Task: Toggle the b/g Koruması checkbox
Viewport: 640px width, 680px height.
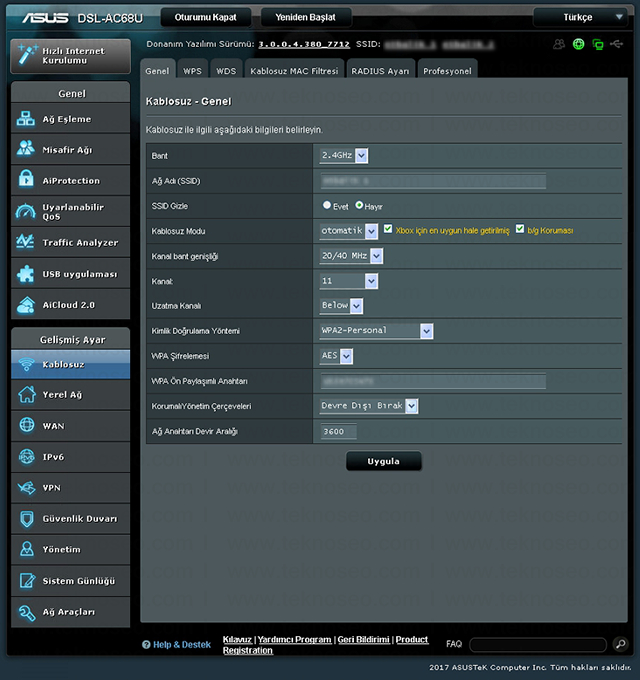Action: [519, 229]
